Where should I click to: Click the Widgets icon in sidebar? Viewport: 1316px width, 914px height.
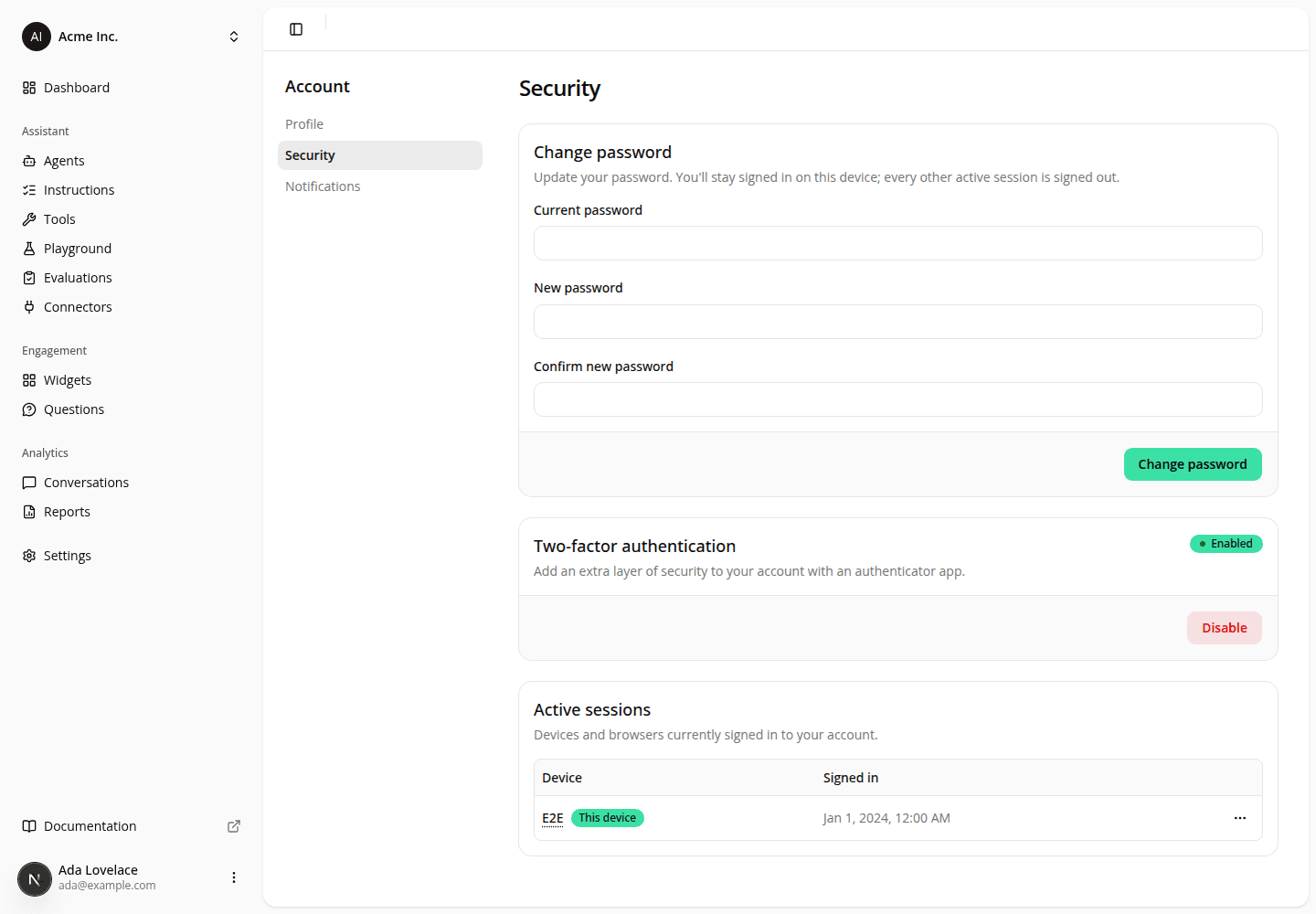point(29,380)
